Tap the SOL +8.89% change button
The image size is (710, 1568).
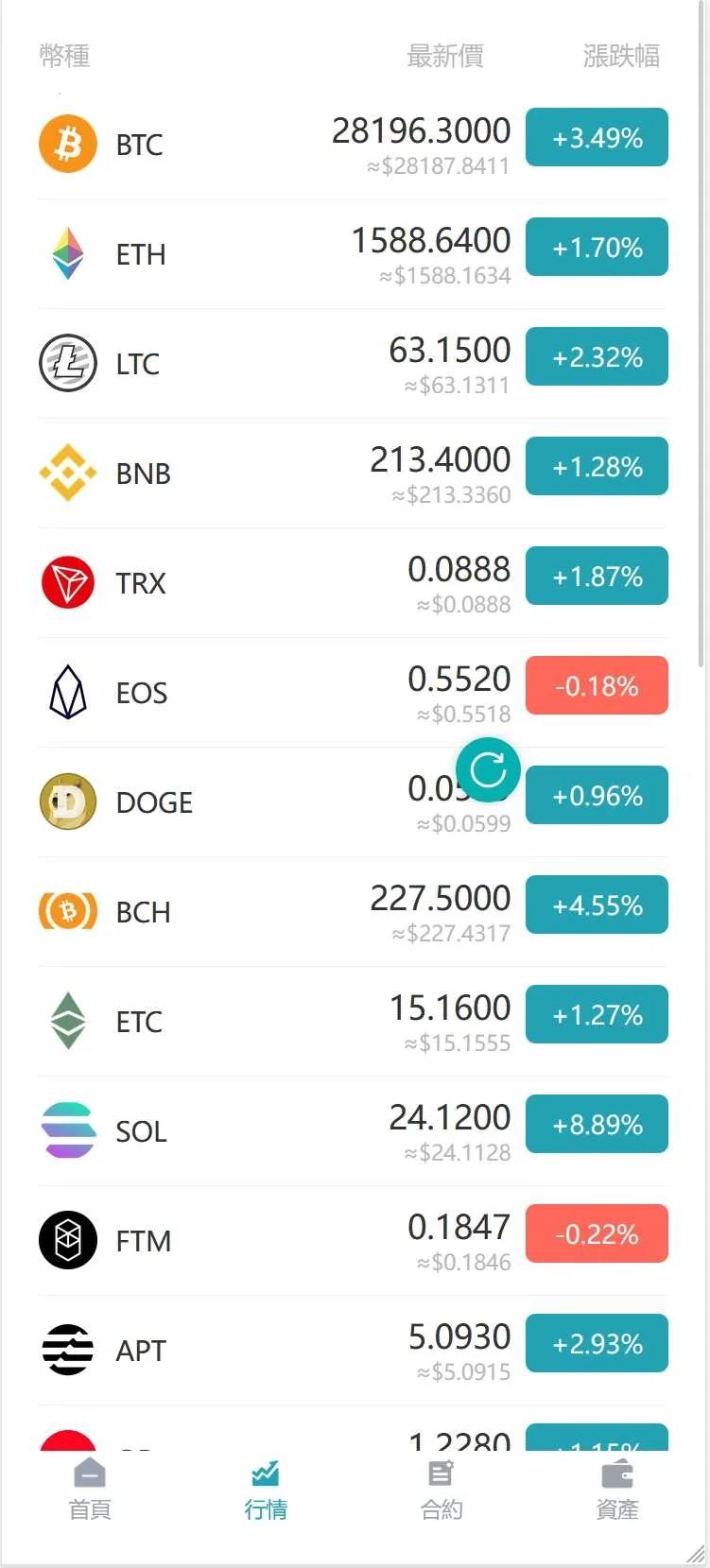coord(597,1125)
